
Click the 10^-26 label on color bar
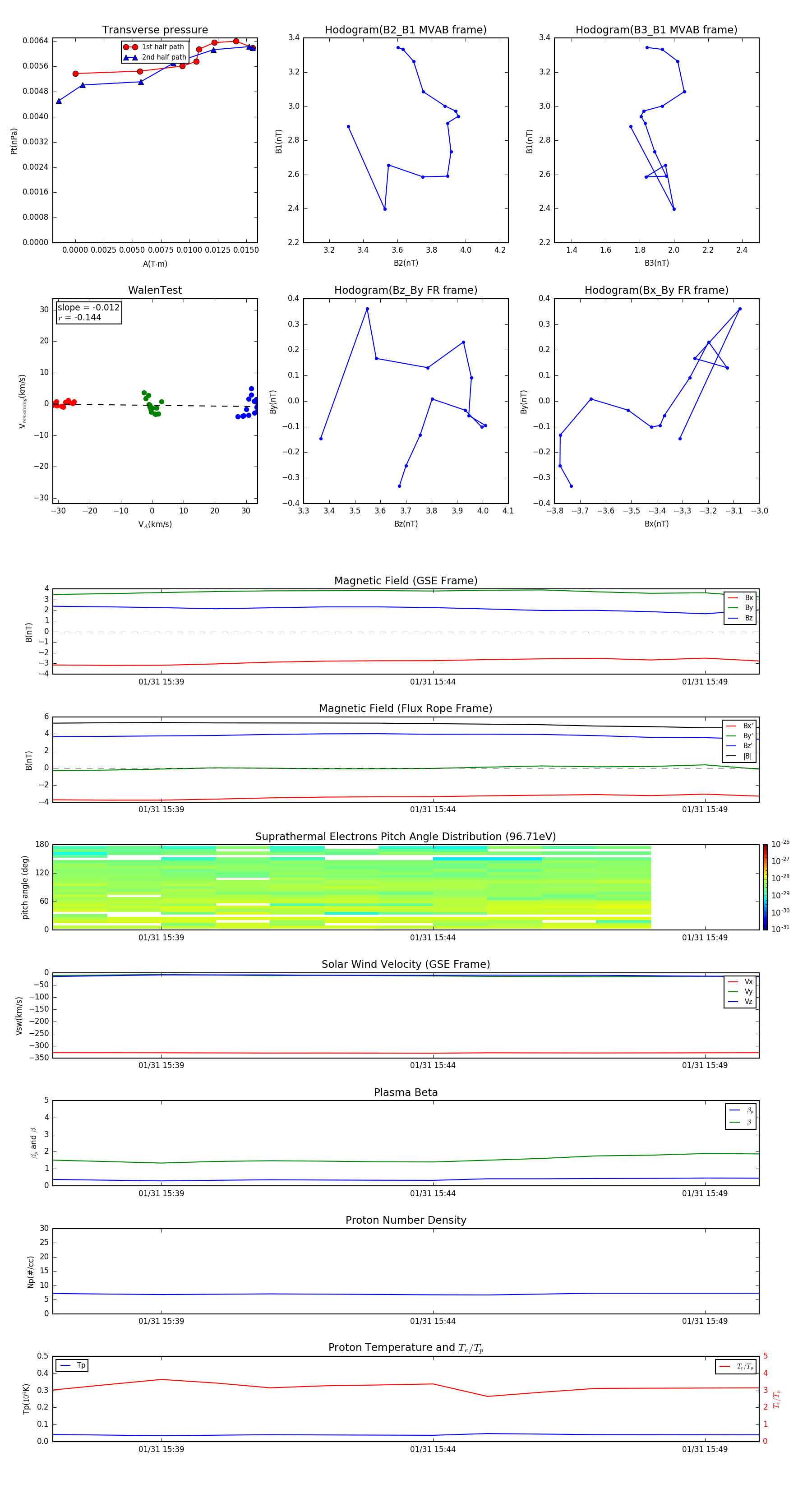pyautogui.click(x=781, y=845)
